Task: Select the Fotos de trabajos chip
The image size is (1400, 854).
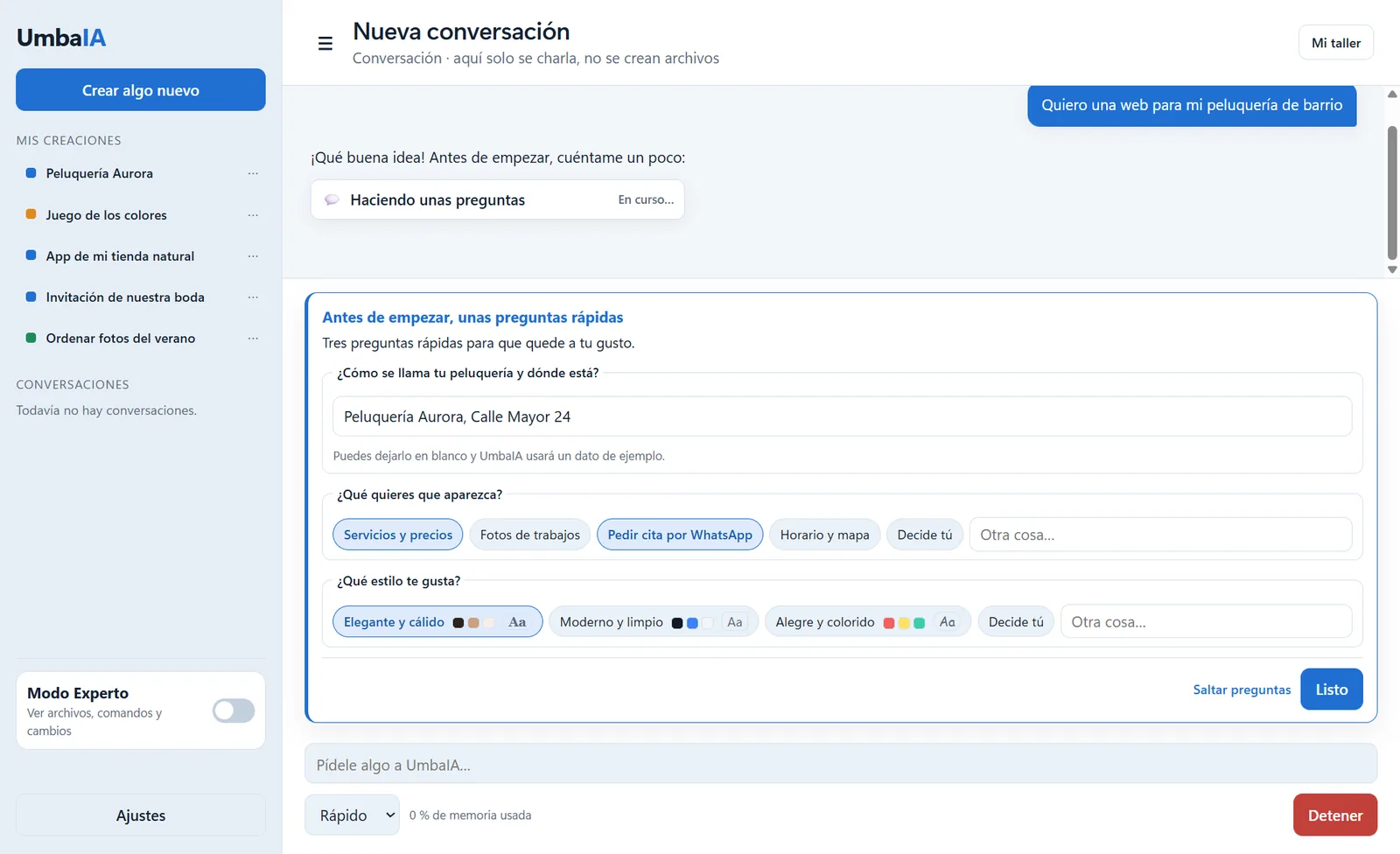Action: [x=529, y=535]
